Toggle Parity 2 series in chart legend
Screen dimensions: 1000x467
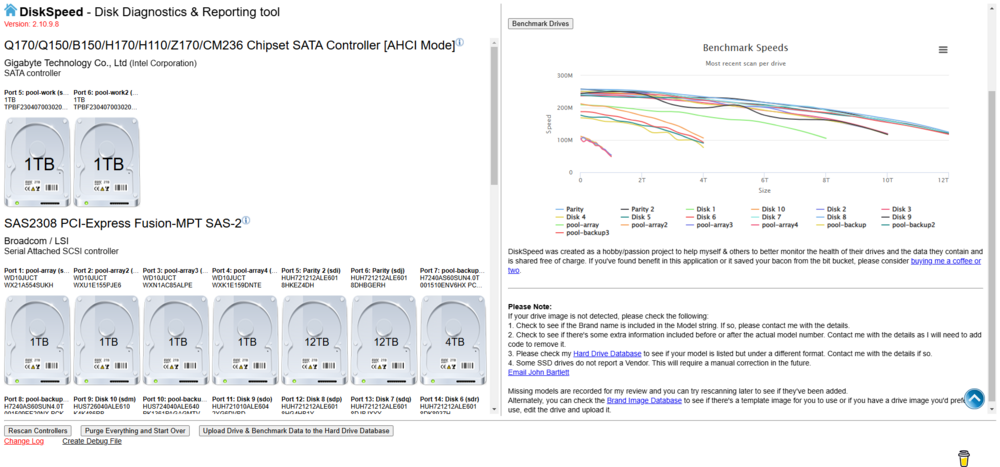point(637,209)
